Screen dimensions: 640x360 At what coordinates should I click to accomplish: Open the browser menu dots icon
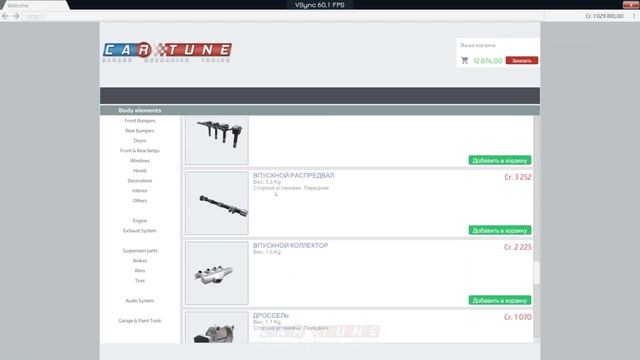[634, 16]
